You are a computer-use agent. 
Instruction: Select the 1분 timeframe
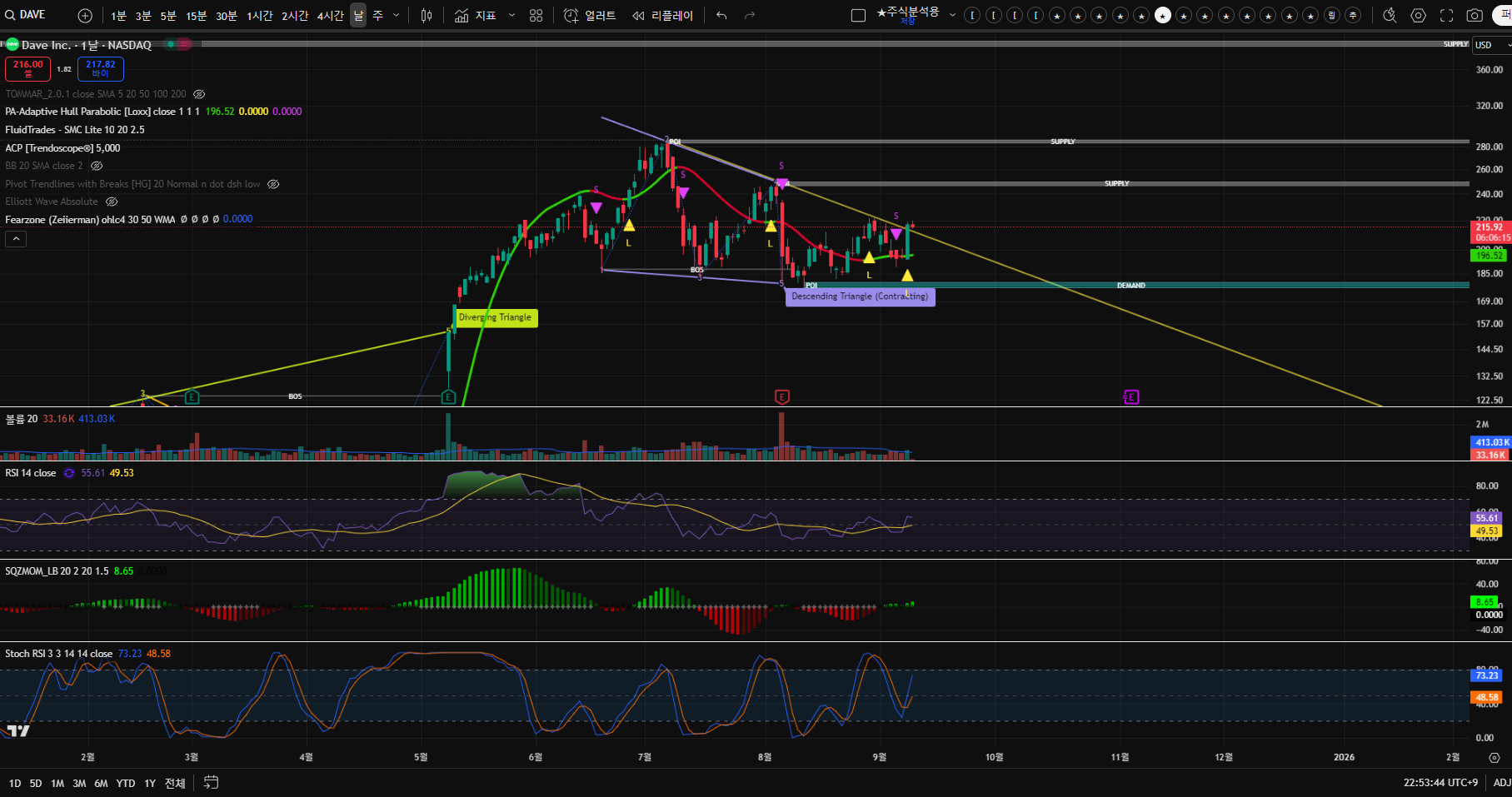pos(118,16)
